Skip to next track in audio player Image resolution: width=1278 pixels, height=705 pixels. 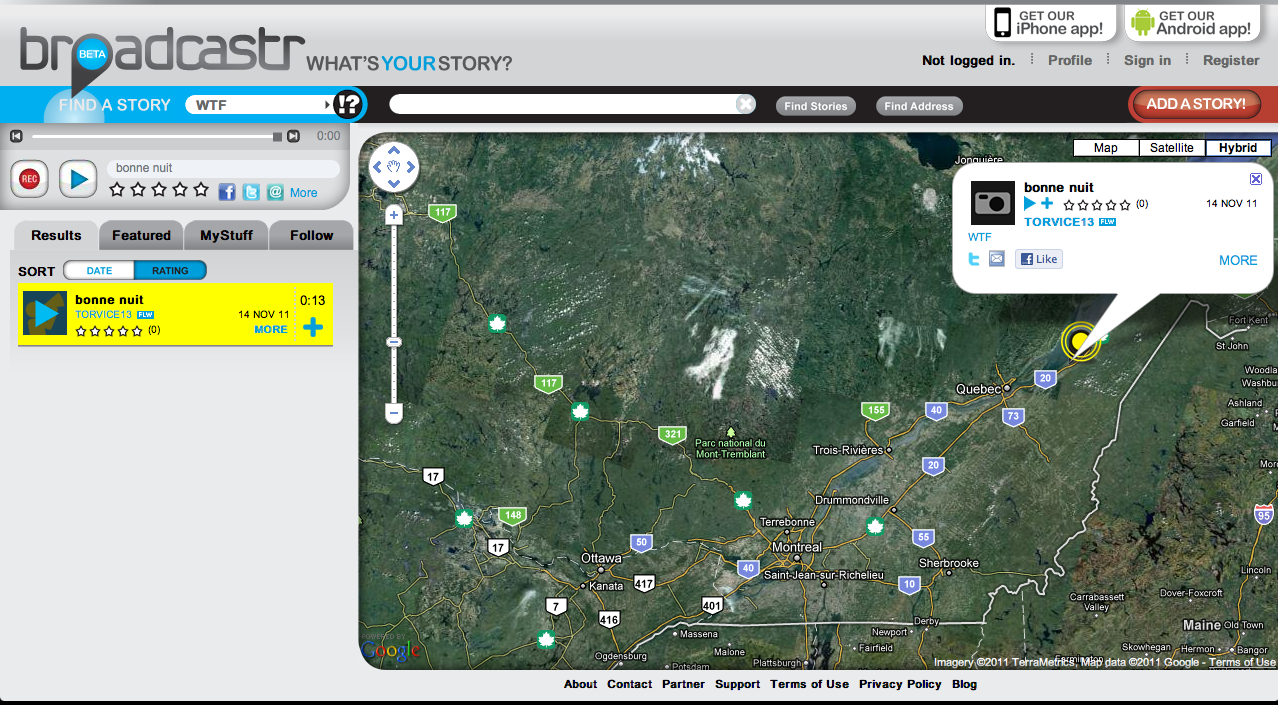tap(293, 136)
